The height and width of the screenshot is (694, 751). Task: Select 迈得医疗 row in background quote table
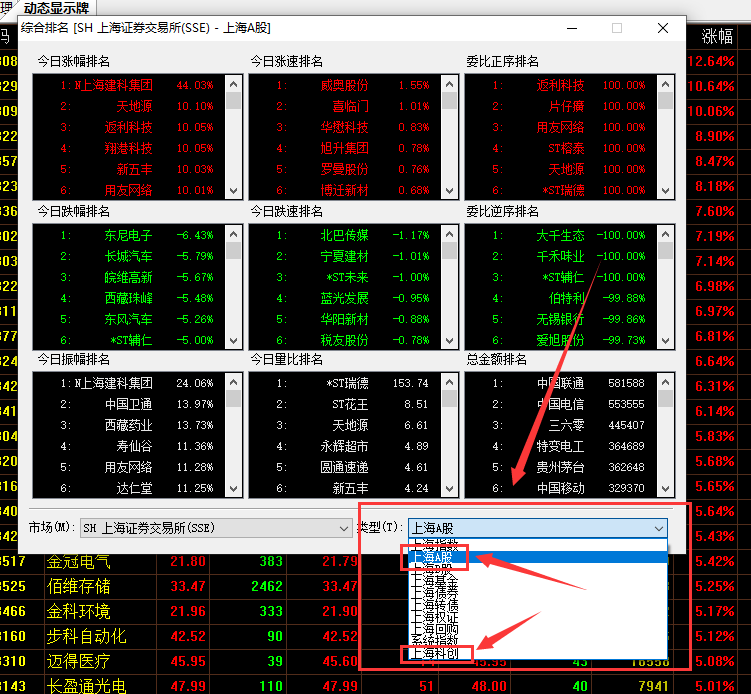(79, 661)
